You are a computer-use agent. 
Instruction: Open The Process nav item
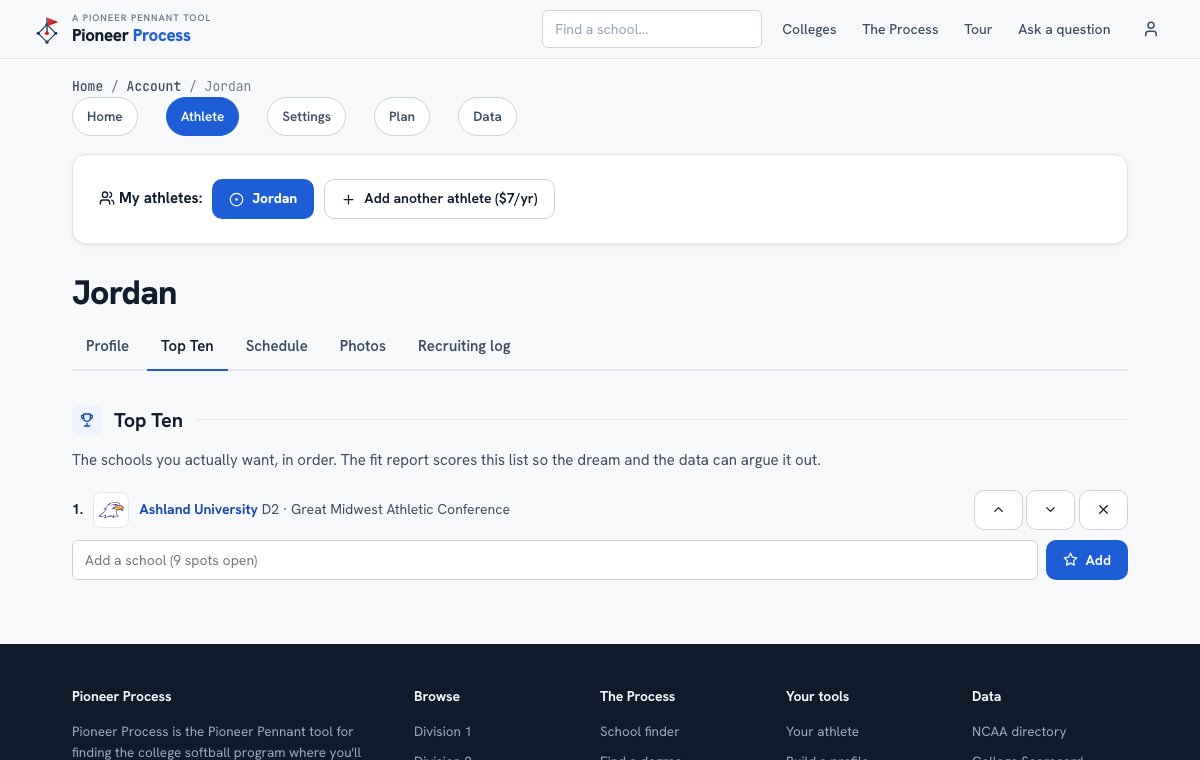(900, 29)
